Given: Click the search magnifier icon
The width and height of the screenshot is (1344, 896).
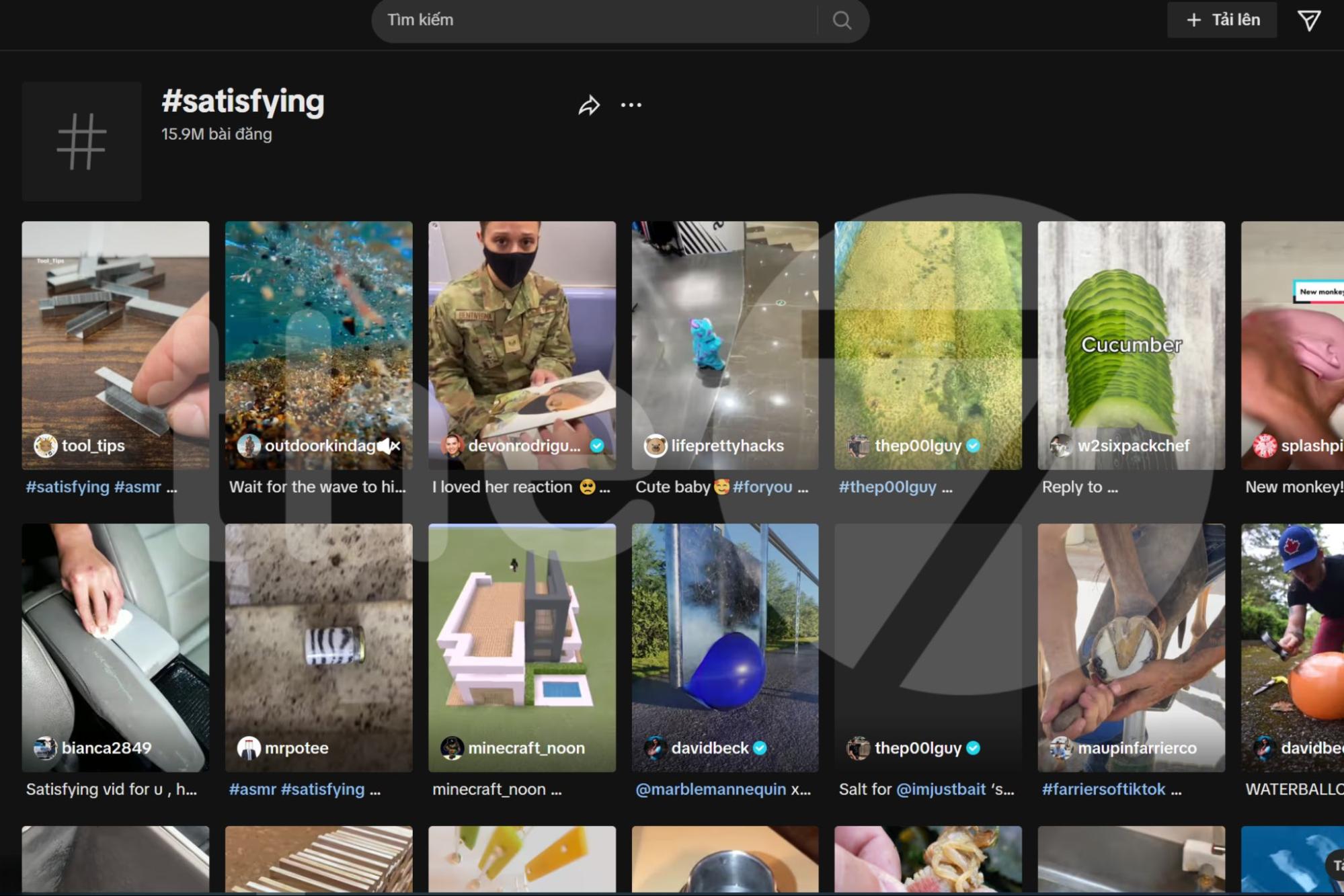Looking at the screenshot, I should click(x=842, y=20).
